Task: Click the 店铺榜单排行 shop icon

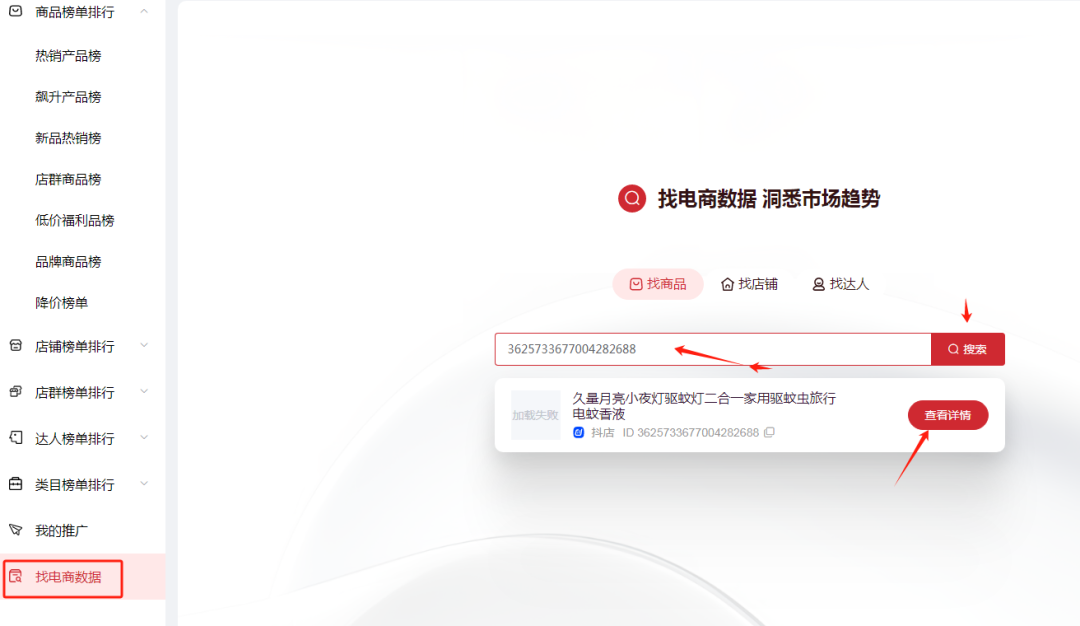Action: point(15,346)
